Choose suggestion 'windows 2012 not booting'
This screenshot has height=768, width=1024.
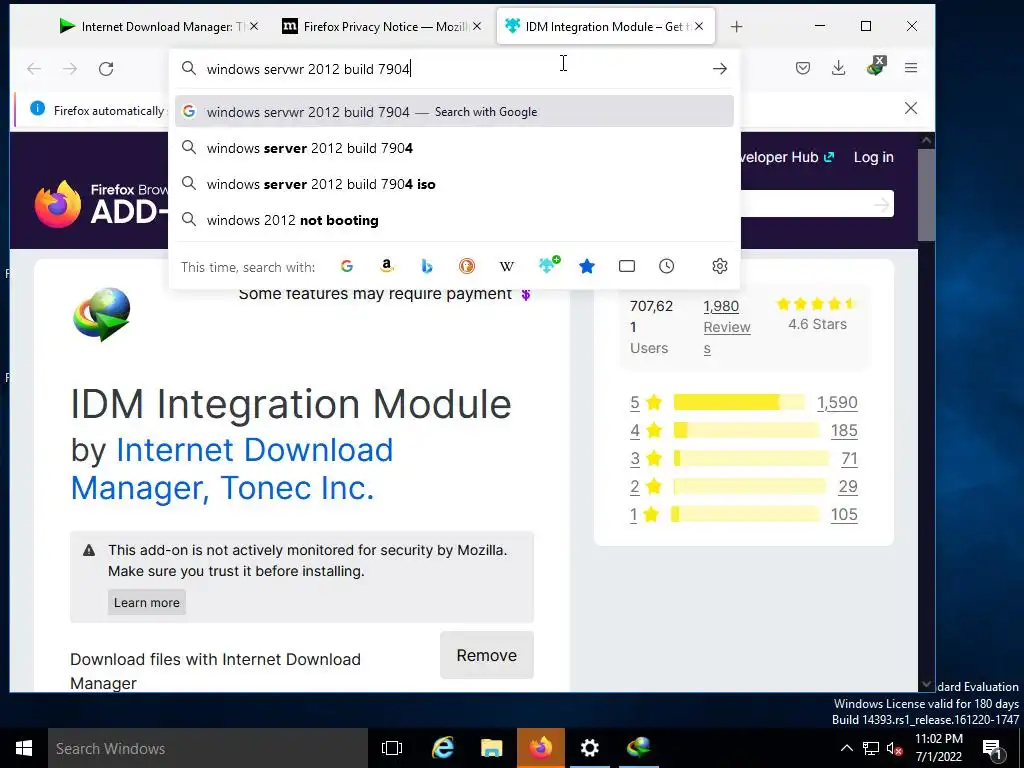(455, 220)
